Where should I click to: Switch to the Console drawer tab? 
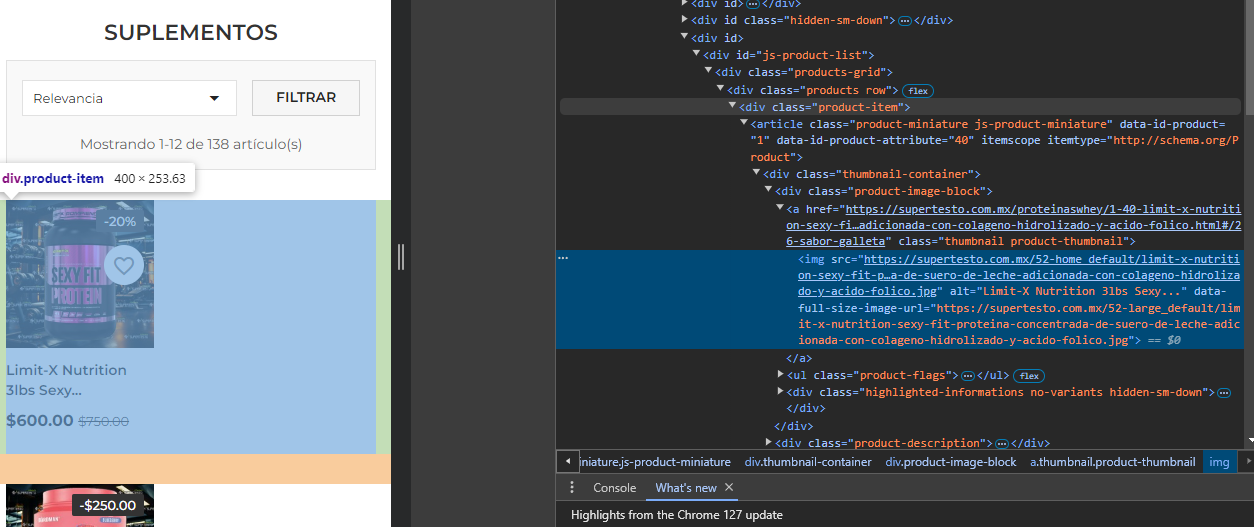point(615,488)
